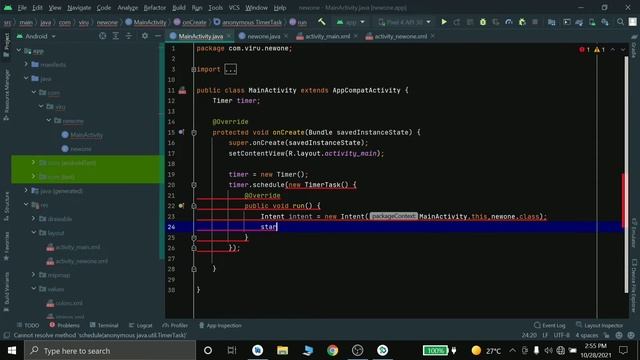The image size is (640, 360).
Task: Open the SDK Manager icon
Action: click(605, 22)
